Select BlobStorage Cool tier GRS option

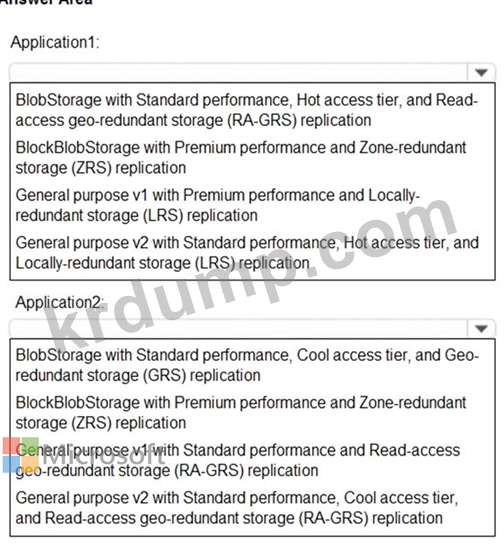click(x=247, y=365)
